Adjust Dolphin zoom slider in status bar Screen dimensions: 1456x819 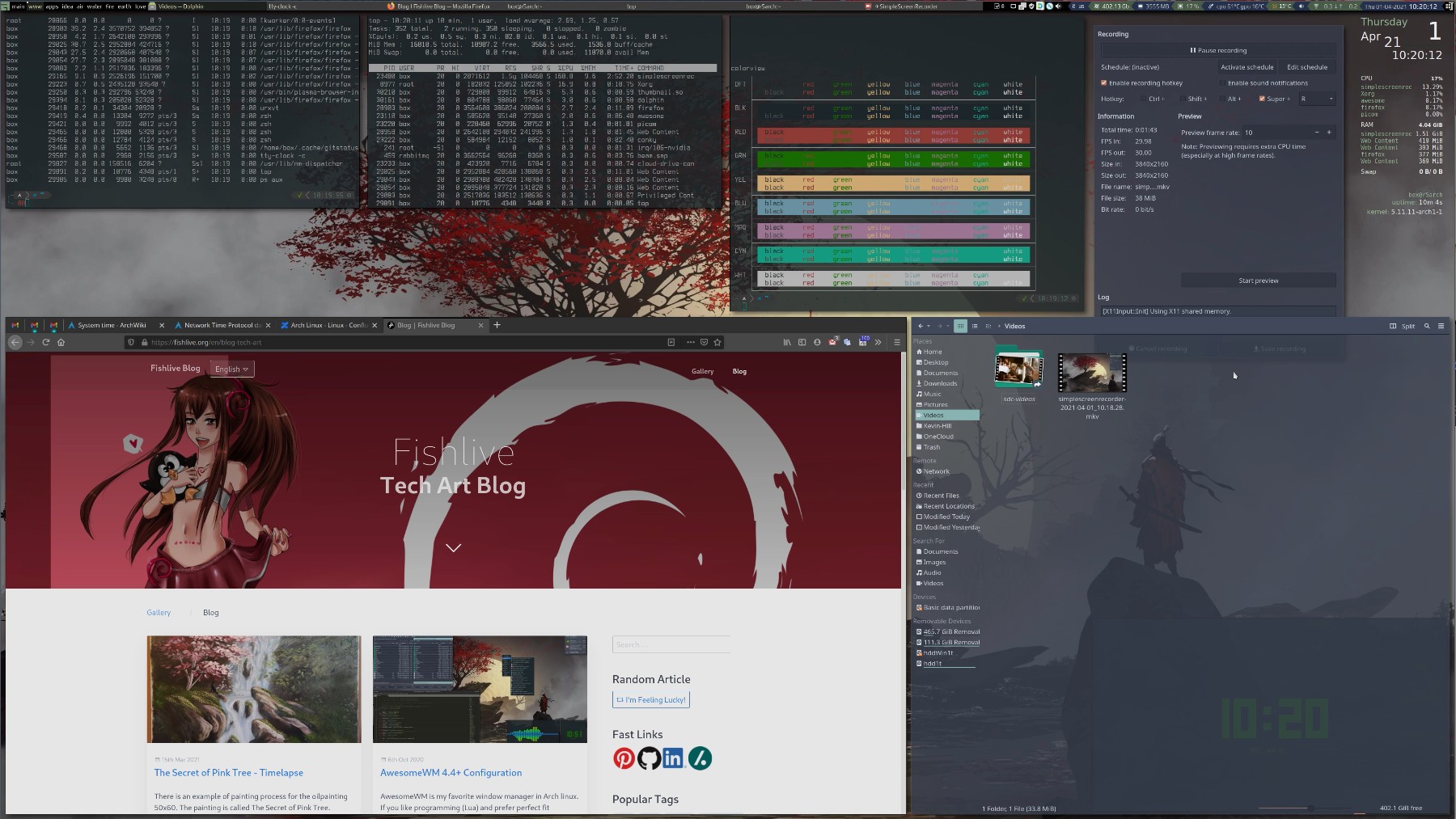tap(1307, 808)
